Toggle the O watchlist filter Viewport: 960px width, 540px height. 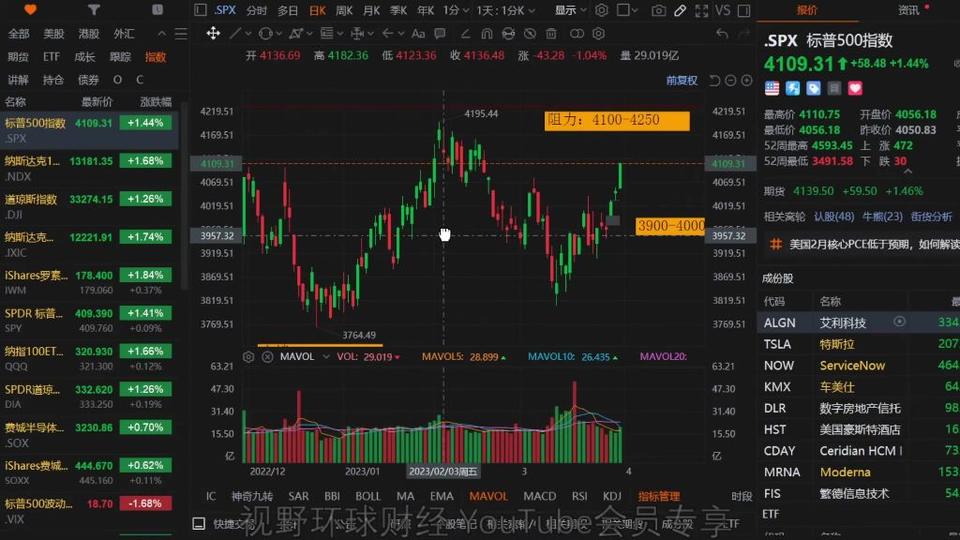click(x=118, y=80)
